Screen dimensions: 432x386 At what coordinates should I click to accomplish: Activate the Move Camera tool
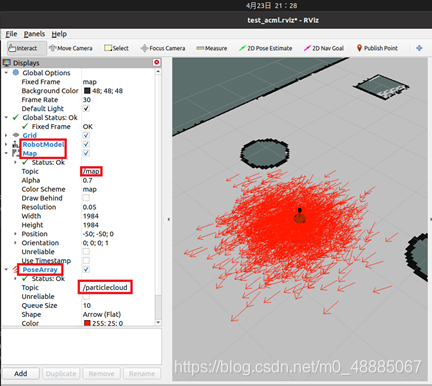pyautogui.click(x=71, y=48)
